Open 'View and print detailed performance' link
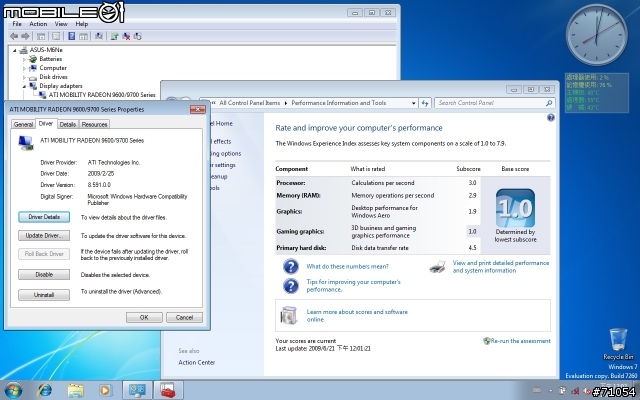This screenshot has height=400, width=640. tap(501, 267)
